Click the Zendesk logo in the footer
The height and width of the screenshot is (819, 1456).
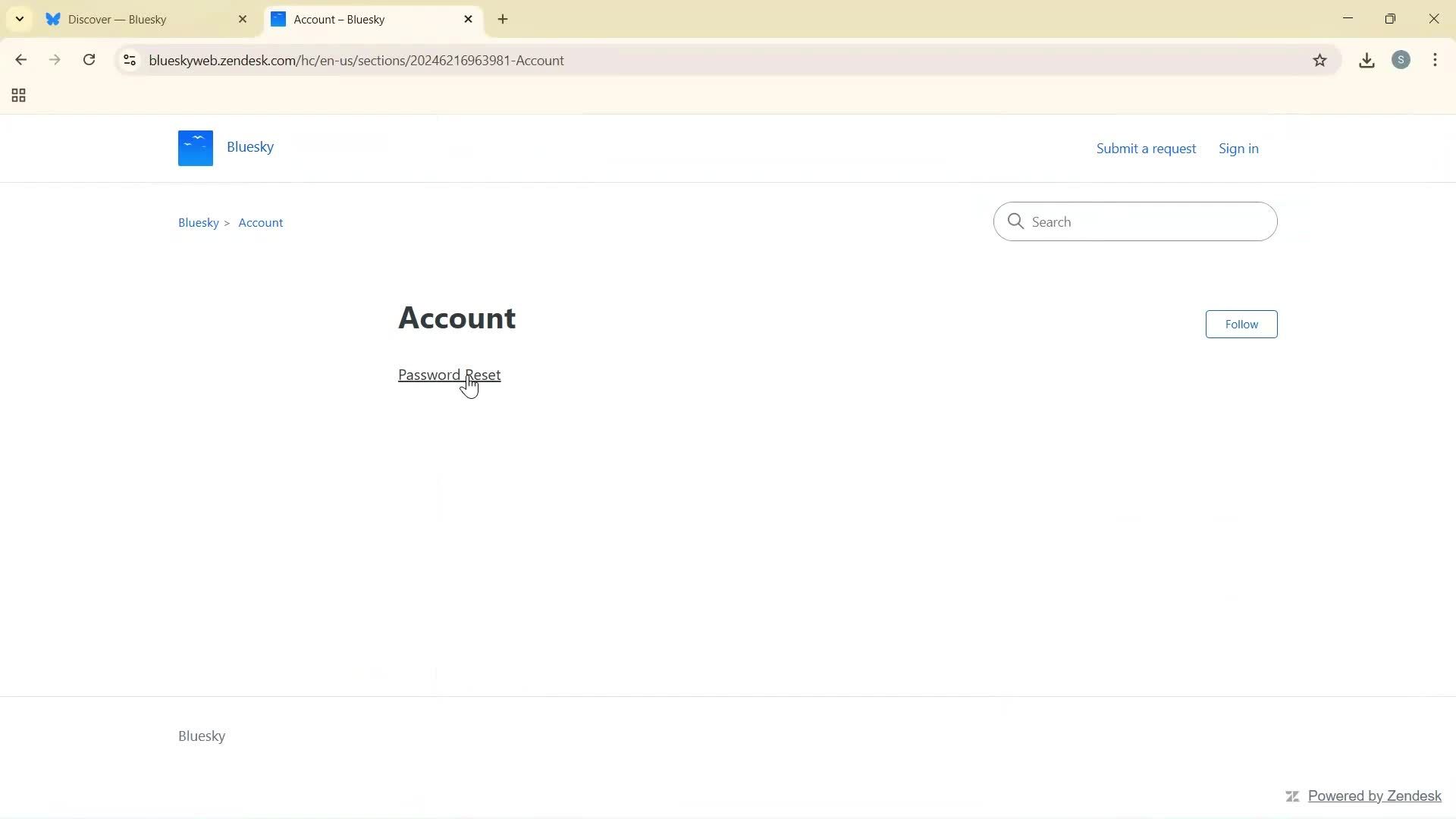pyautogui.click(x=1292, y=796)
